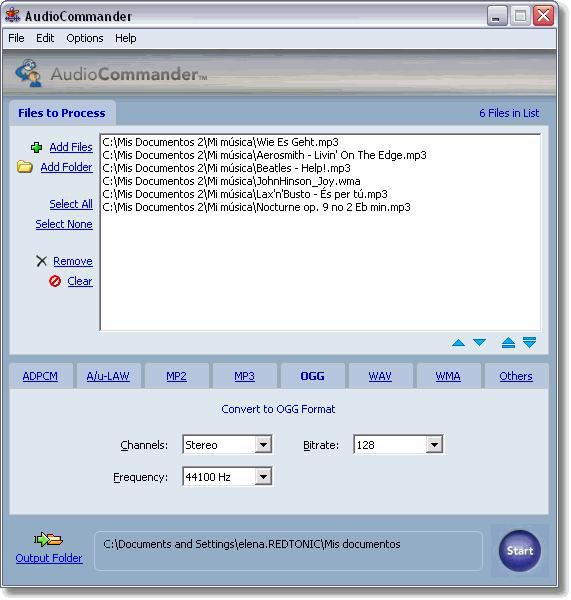The image size is (571, 600).
Task: Click the Files to Process tab
Action: (x=62, y=113)
